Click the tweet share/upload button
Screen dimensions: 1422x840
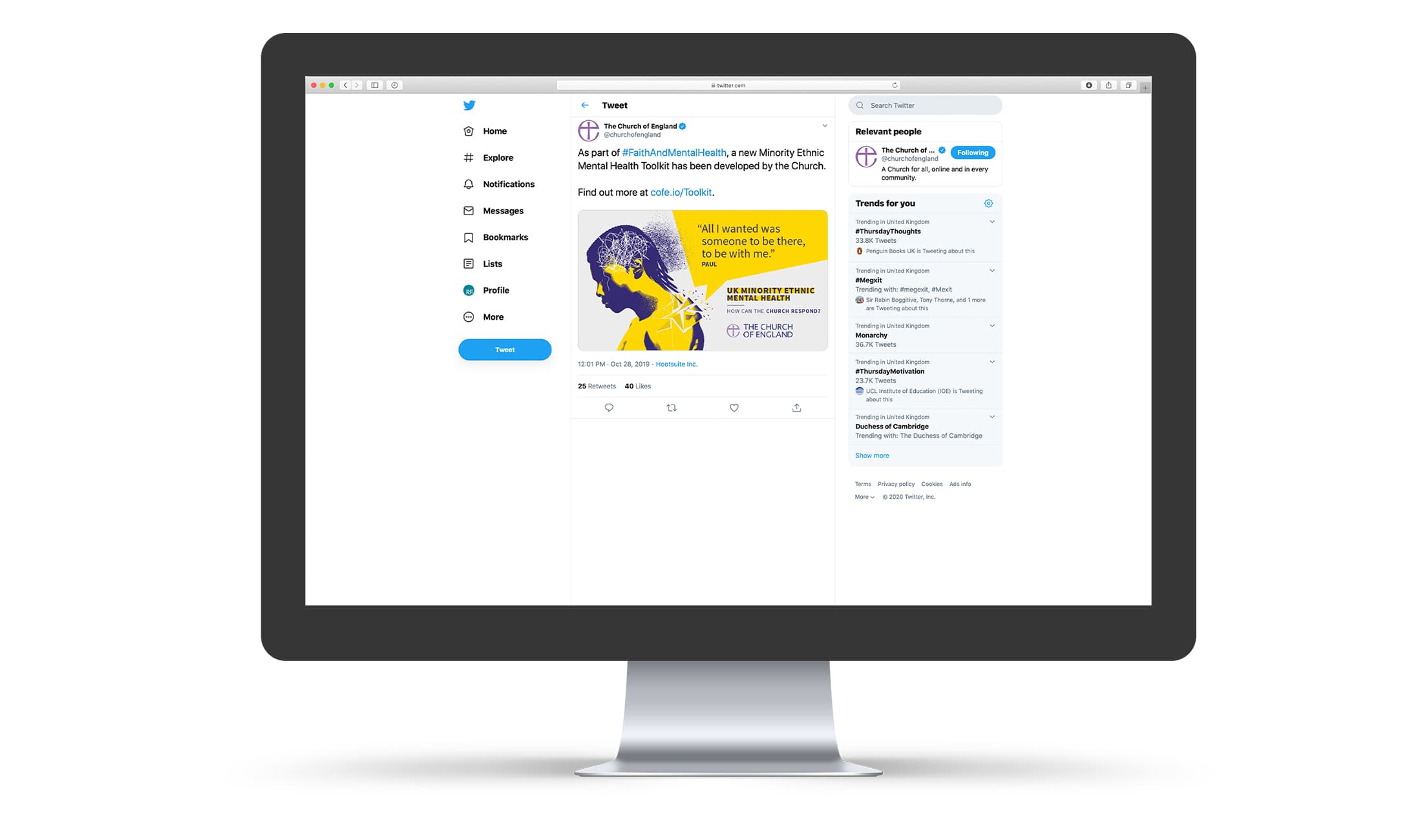click(x=795, y=408)
